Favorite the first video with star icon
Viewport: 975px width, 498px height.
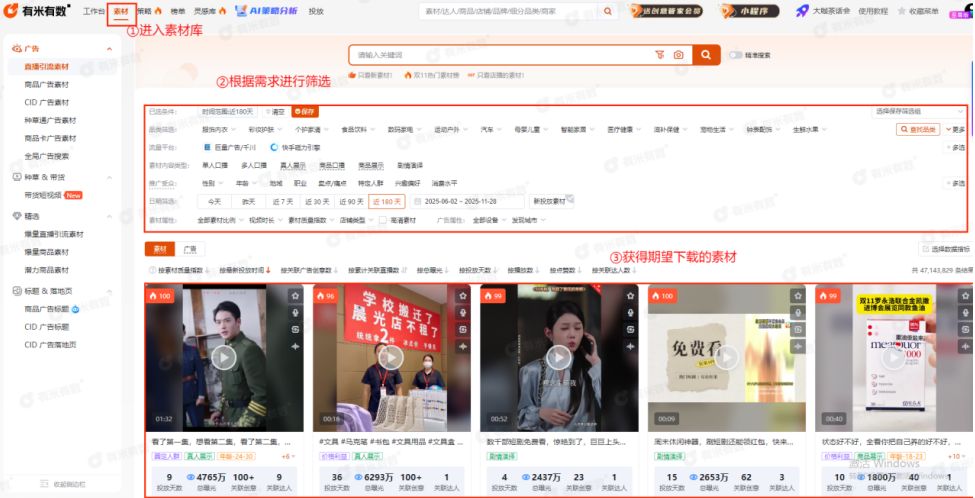(x=295, y=296)
